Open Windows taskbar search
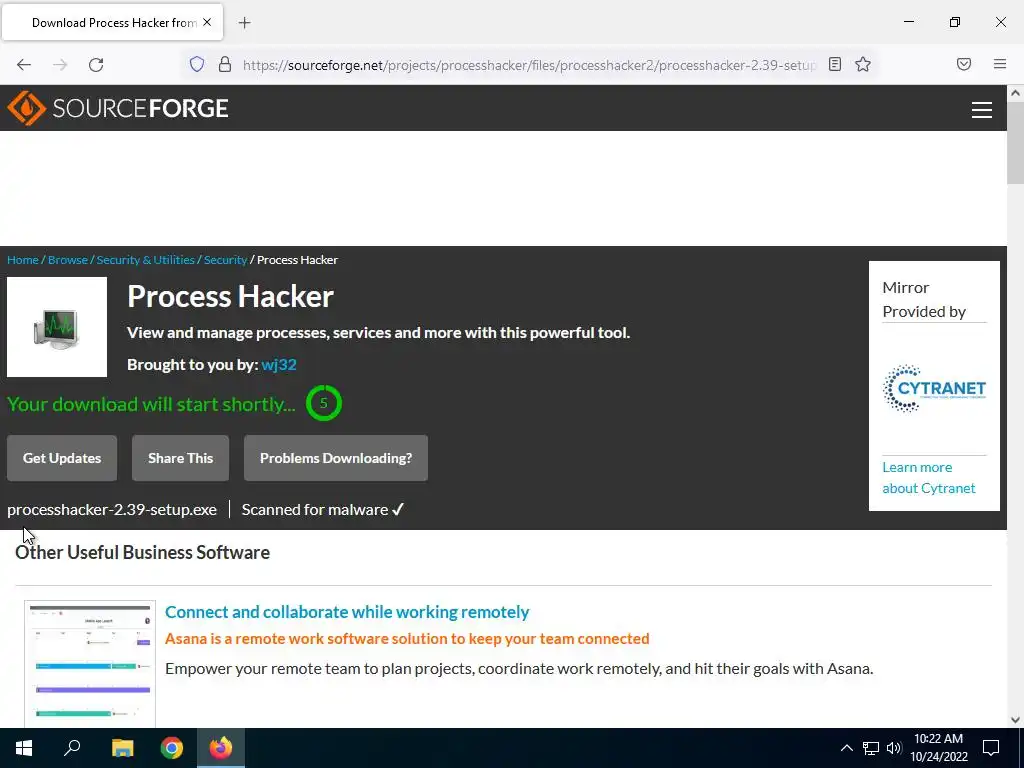This screenshot has width=1024, height=768. (x=72, y=748)
